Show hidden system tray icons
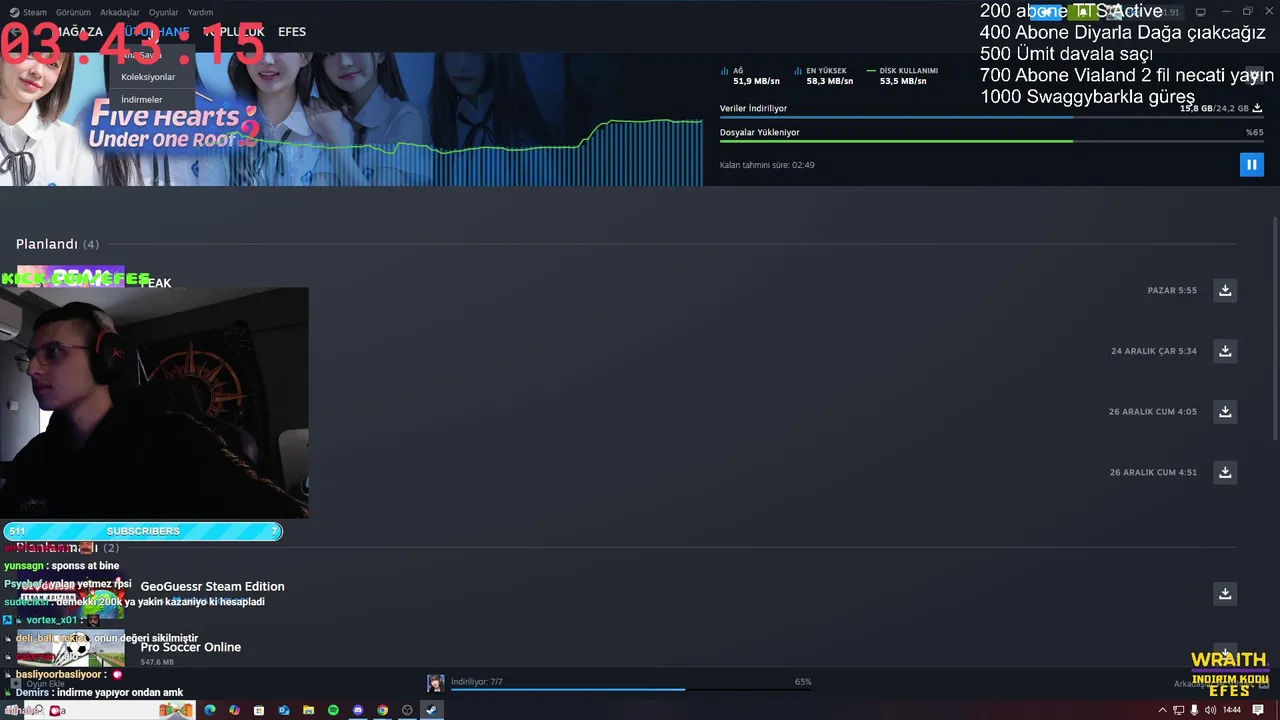Viewport: 1280px width, 720px height. pos(1162,710)
